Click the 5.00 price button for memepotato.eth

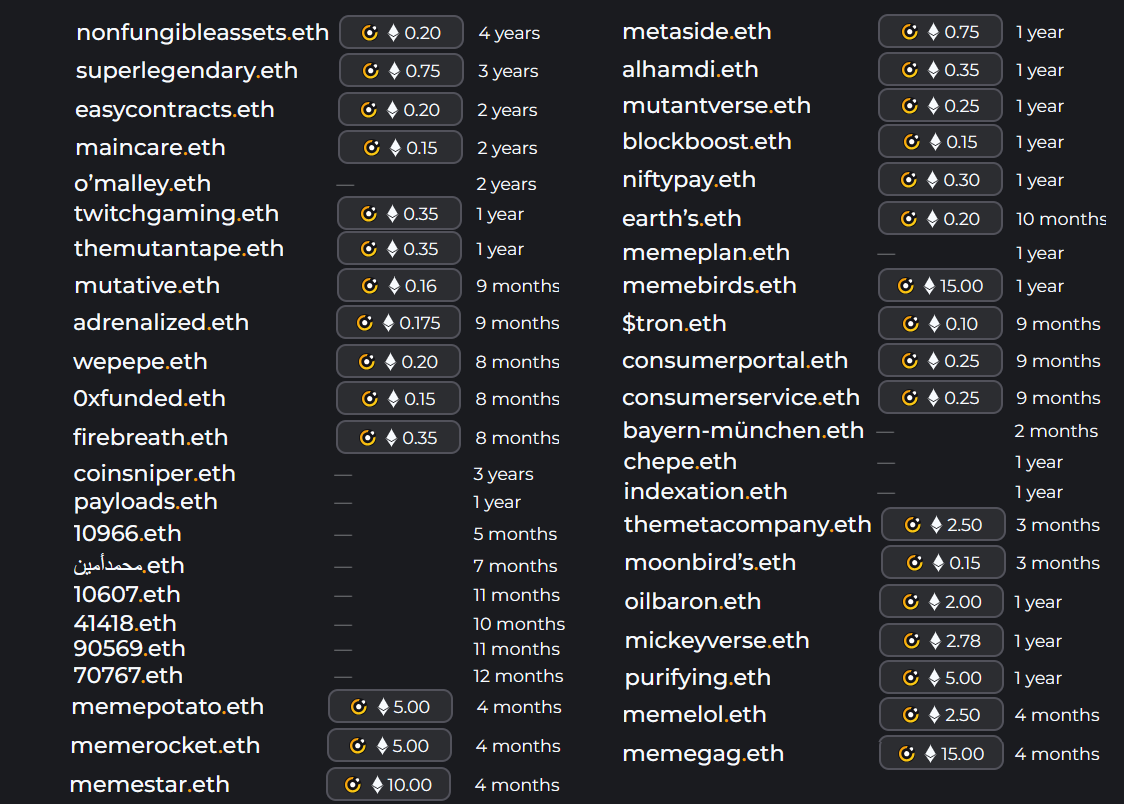(391, 707)
